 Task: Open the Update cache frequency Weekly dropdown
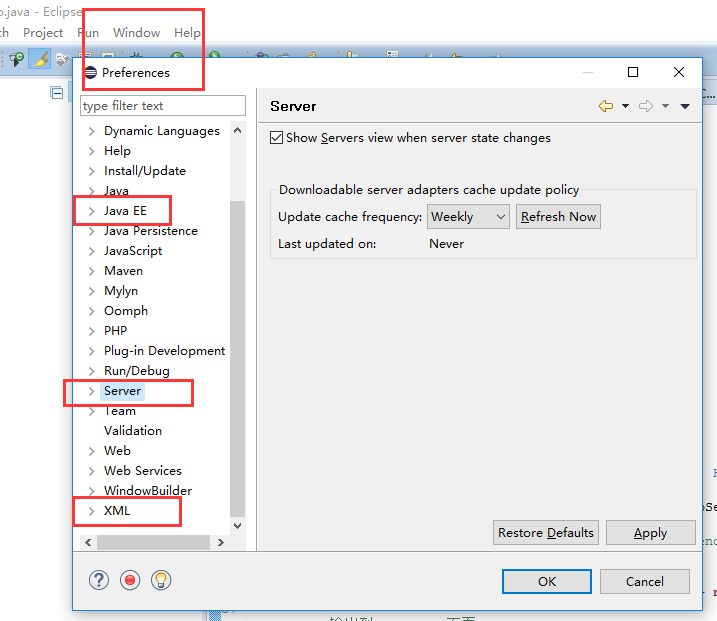tap(468, 216)
